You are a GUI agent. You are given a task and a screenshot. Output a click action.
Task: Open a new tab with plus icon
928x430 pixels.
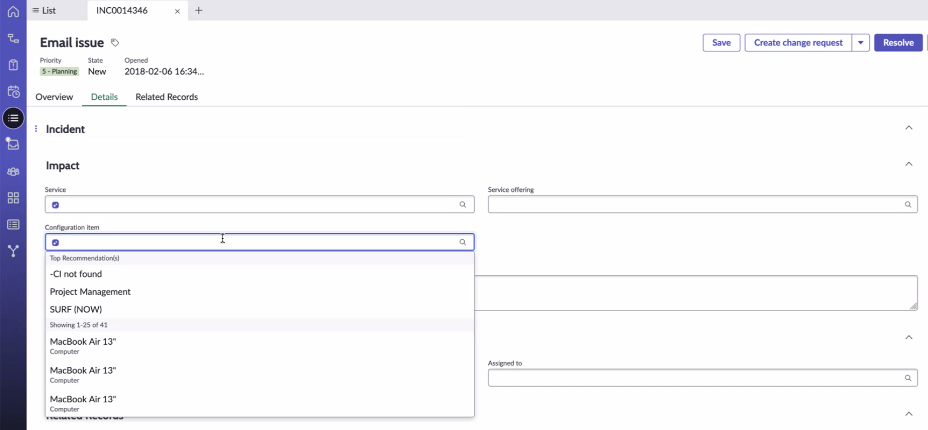tap(198, 10)
